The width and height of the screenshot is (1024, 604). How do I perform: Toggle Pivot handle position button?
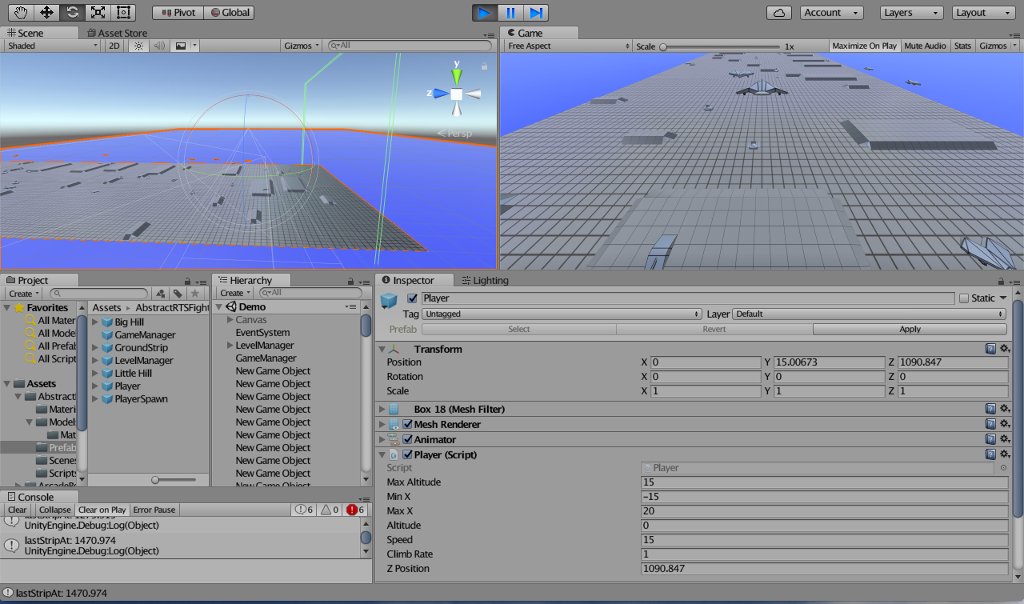178,12
